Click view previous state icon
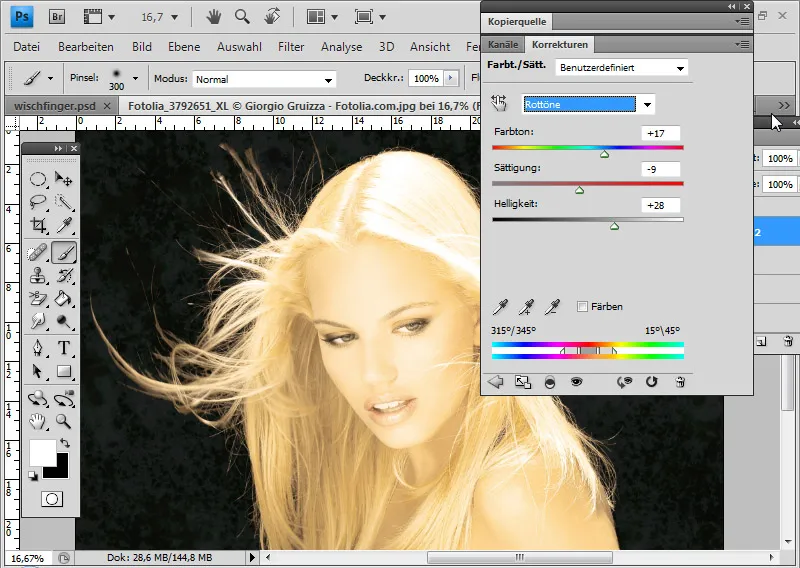800x568 pixels. [624, 382]
